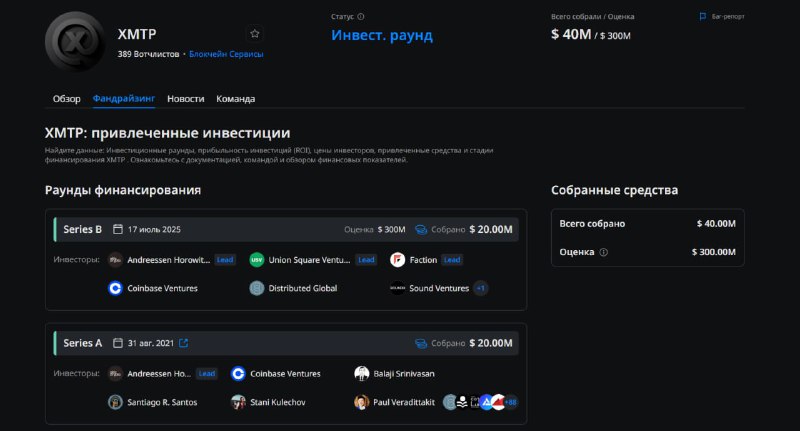Click the Coinbase Ventures logo in Series B
The image size is (800, 431).
(115, 288)
